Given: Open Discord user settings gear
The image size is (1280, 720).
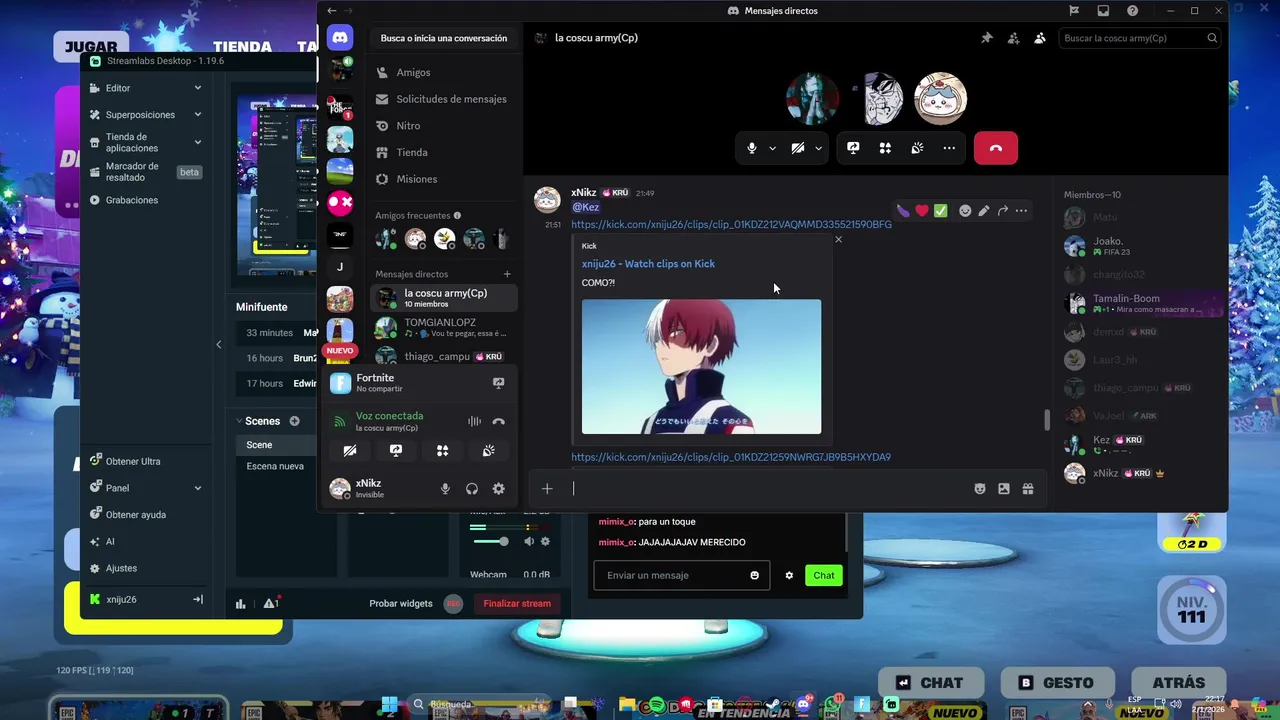Looking at the screenshot, I should pyautogui.click(x=498, y=489).
